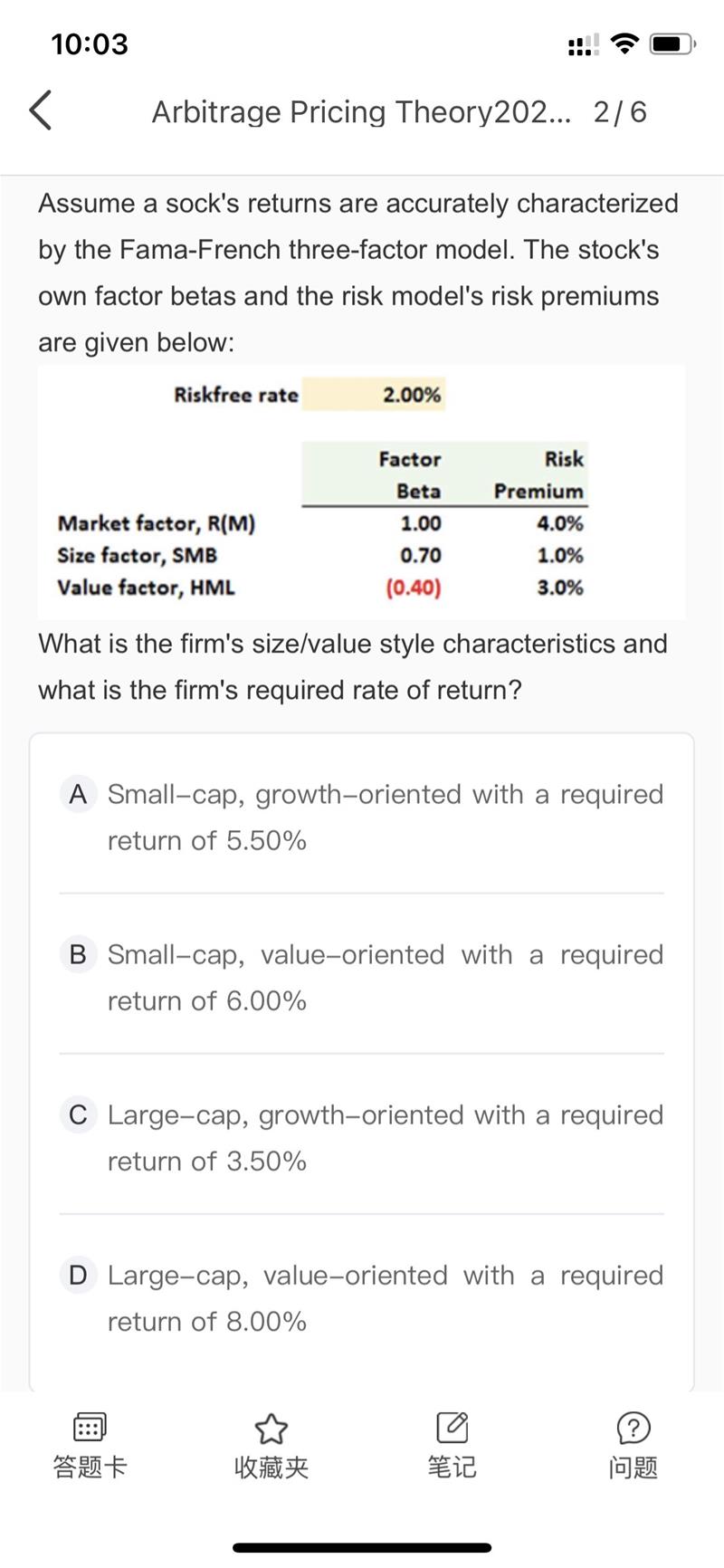
Task: Select answer option D circle
Action: coord(78,1275)
